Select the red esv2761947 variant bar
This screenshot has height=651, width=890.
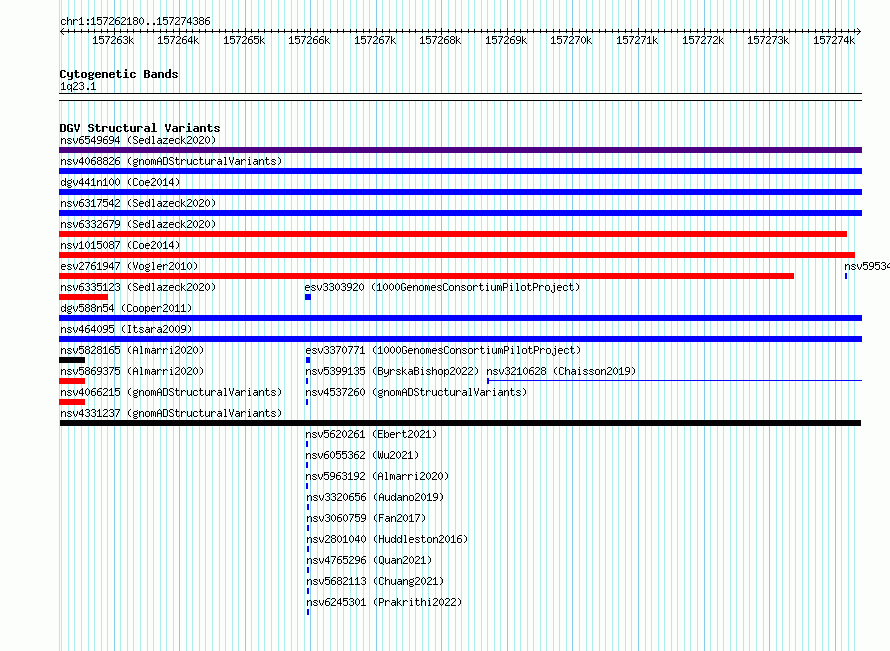(426, 276)
